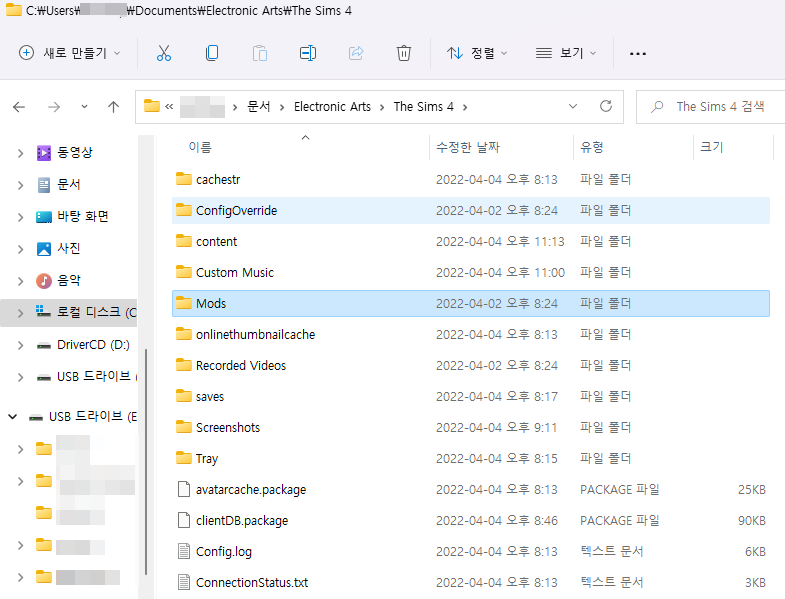Expand the 동영상 tree node
Screen dimensions: 785x599
[20, 153]
